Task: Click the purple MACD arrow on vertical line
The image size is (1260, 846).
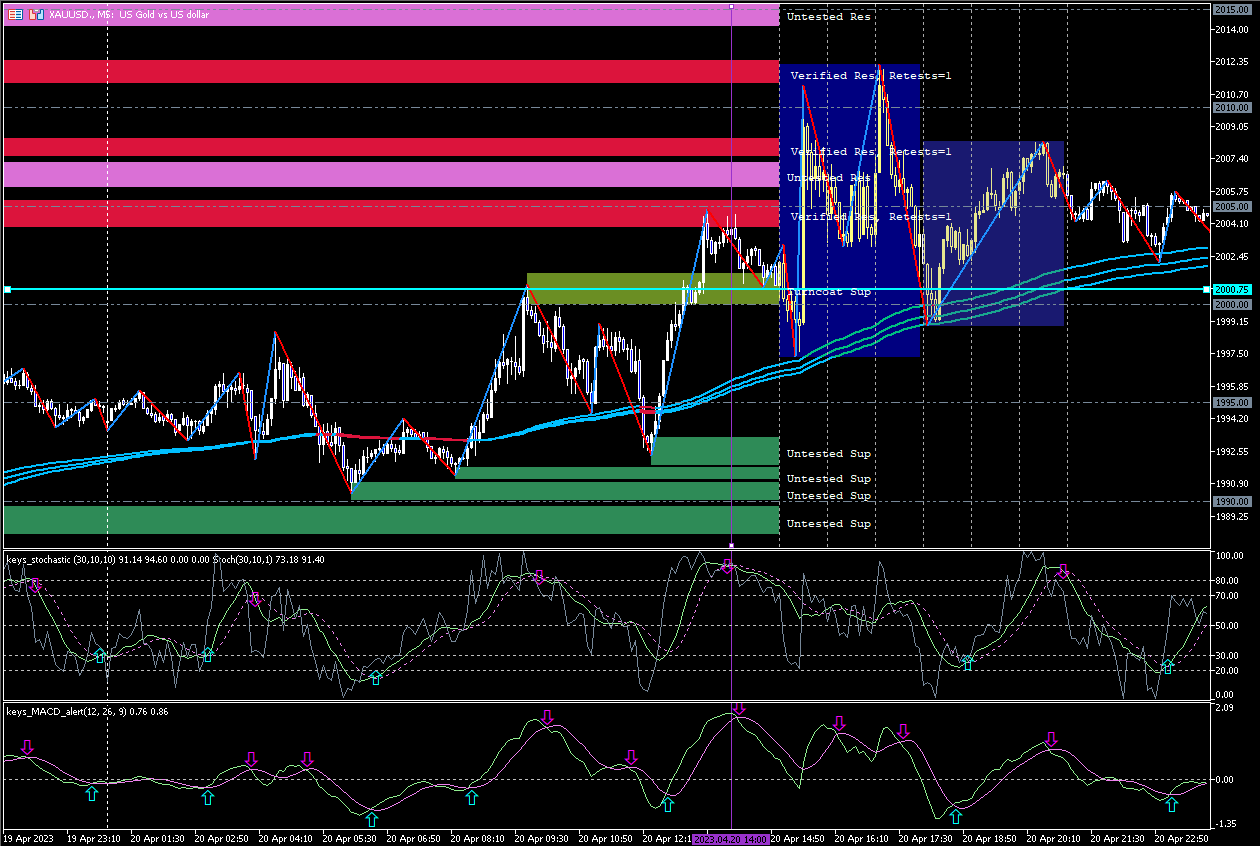Action: pos(738,709)
